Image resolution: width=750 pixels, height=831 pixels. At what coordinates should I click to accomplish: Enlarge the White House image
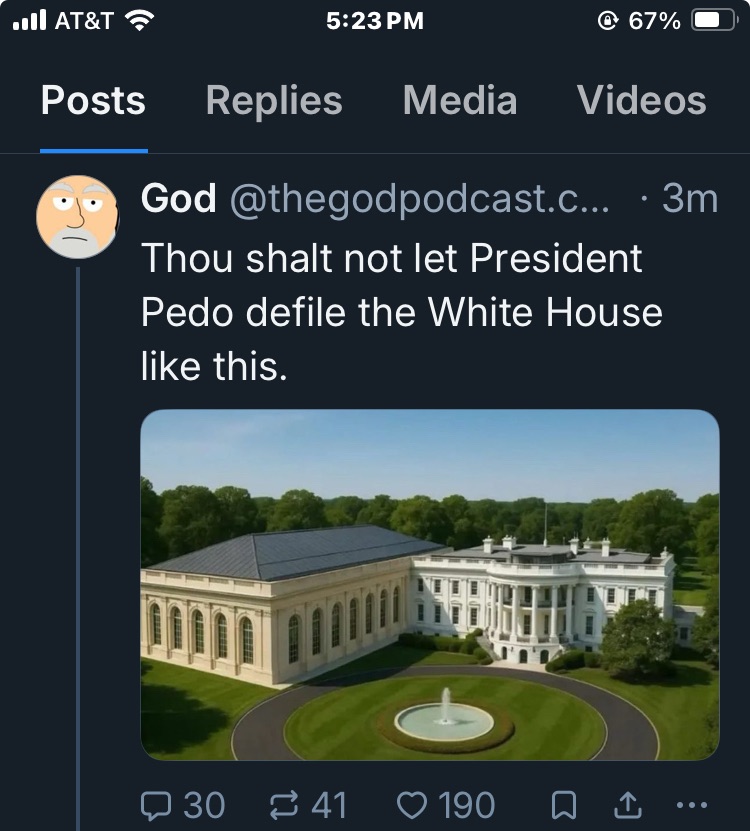point(430,585)
